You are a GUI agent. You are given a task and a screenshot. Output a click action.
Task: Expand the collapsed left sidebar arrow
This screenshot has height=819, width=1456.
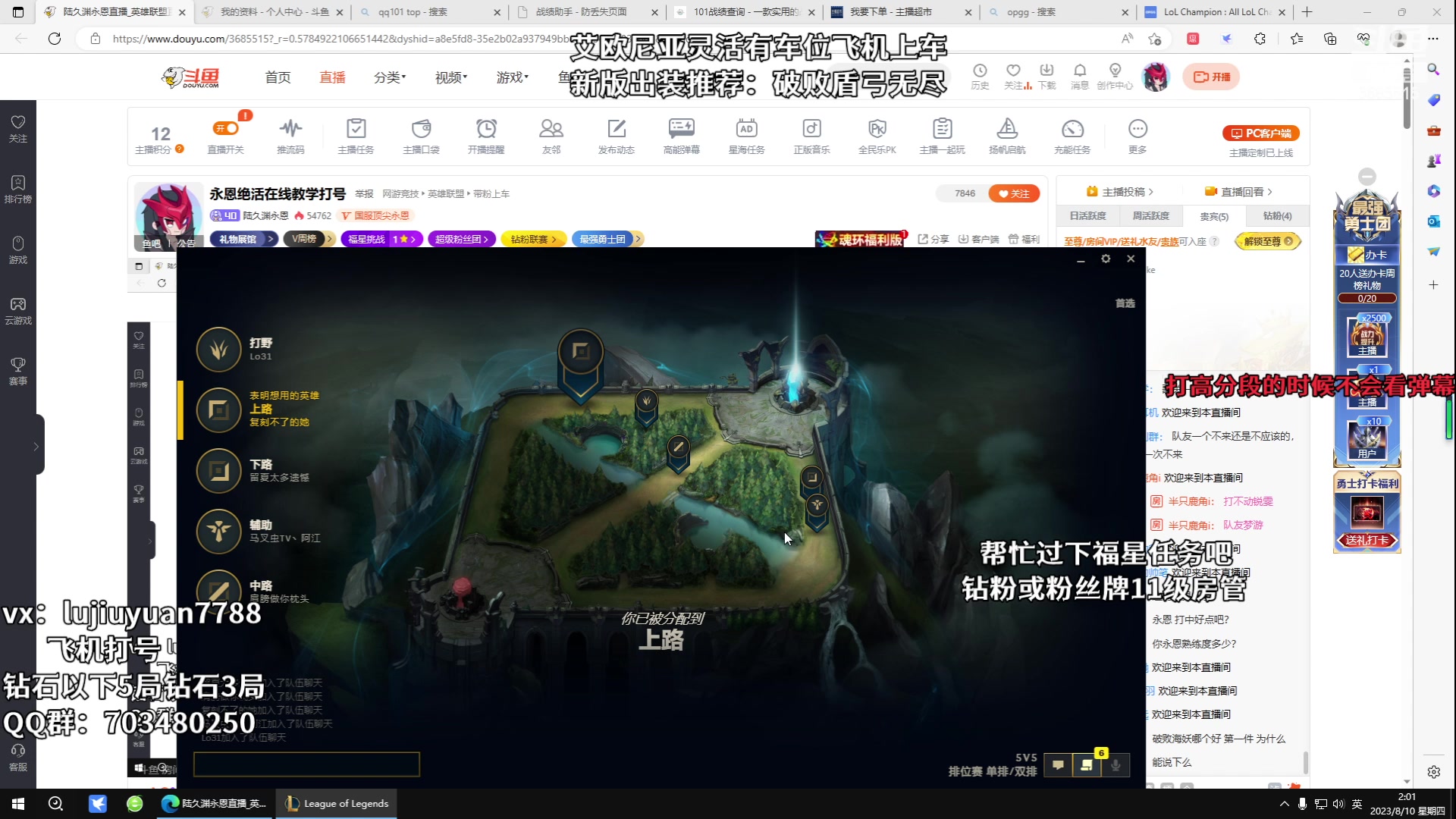coord(36,447)
